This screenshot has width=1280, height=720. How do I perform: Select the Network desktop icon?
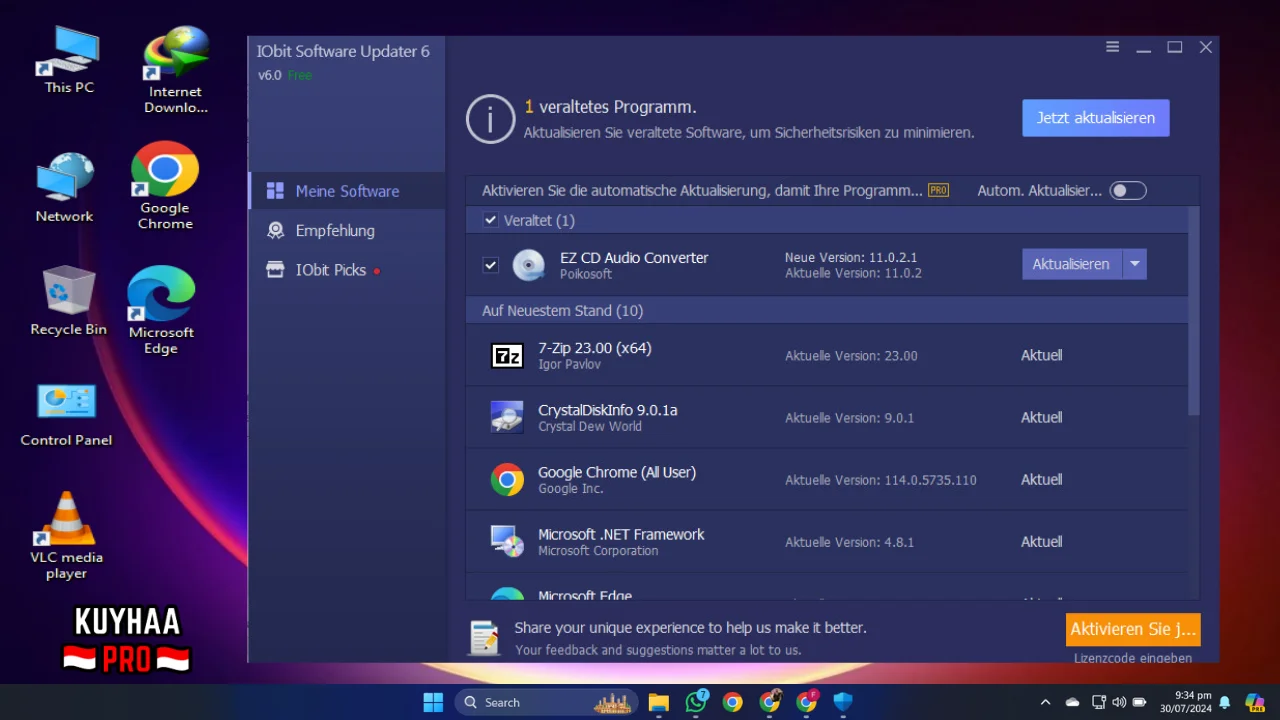[x=65, y=188]
